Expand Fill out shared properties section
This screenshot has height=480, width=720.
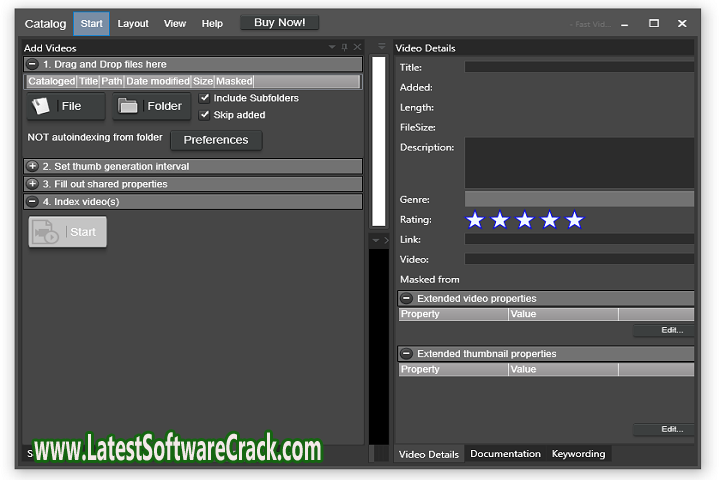tap(33, 184)
